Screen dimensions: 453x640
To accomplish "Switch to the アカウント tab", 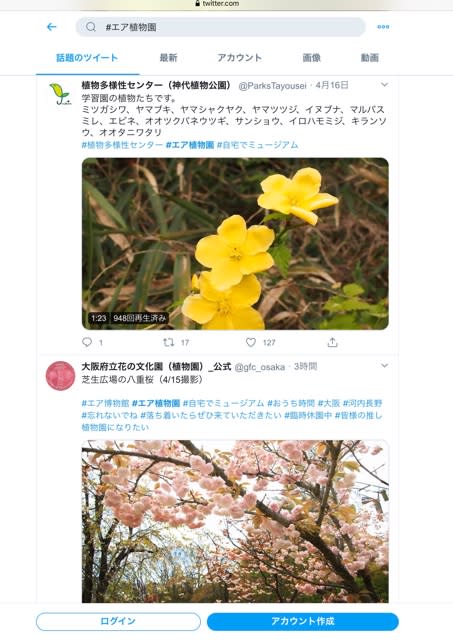I will [240, 58].
